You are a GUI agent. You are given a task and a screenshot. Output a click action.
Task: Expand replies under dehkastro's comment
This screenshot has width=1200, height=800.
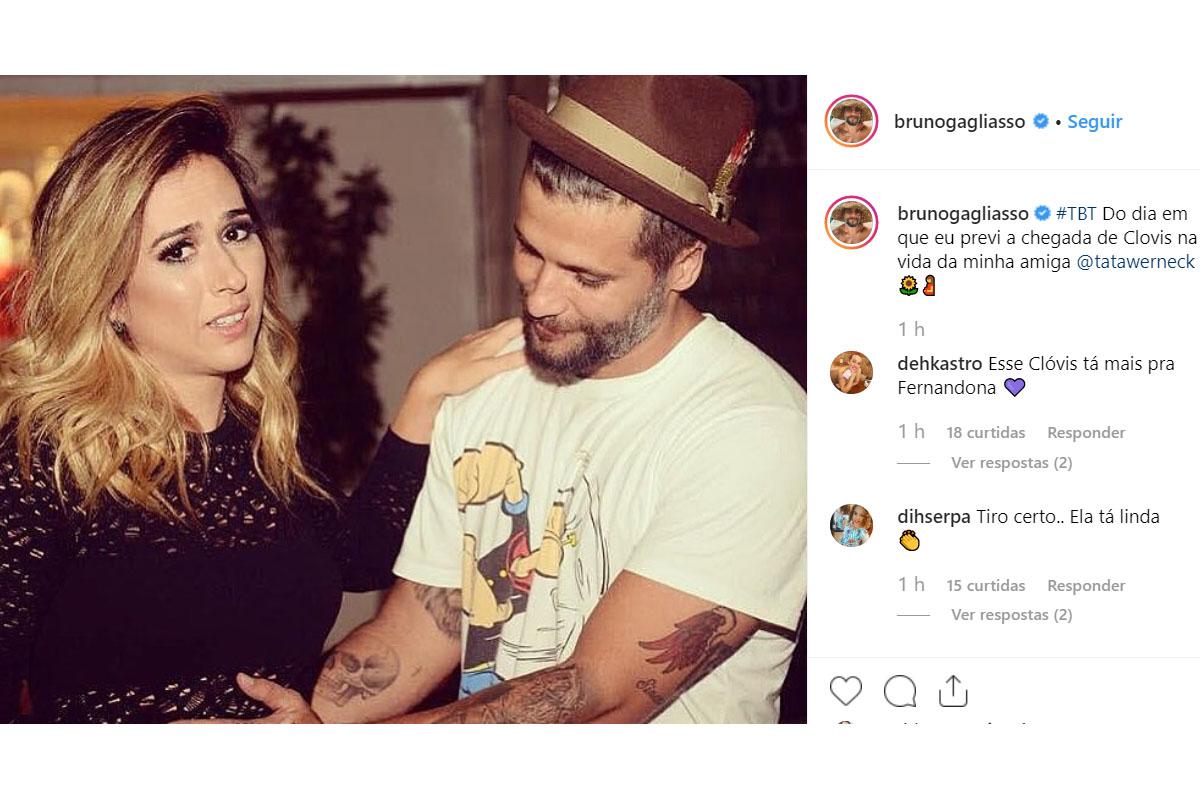1011,463
